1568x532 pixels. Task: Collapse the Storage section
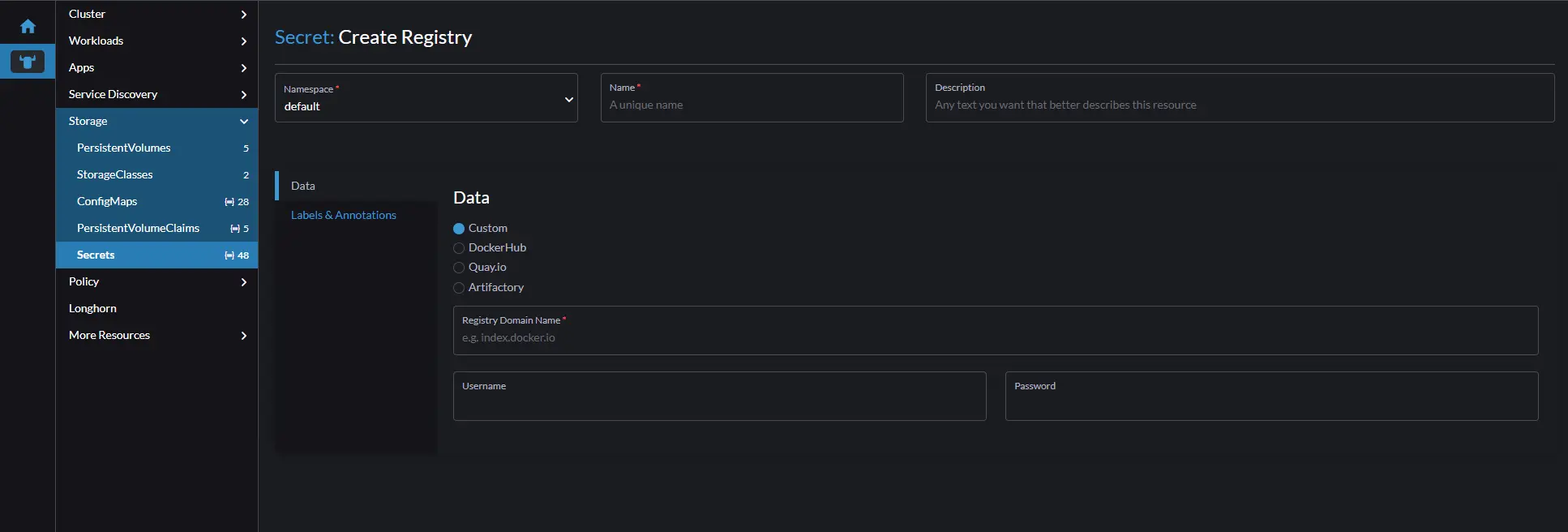(243, 121)
